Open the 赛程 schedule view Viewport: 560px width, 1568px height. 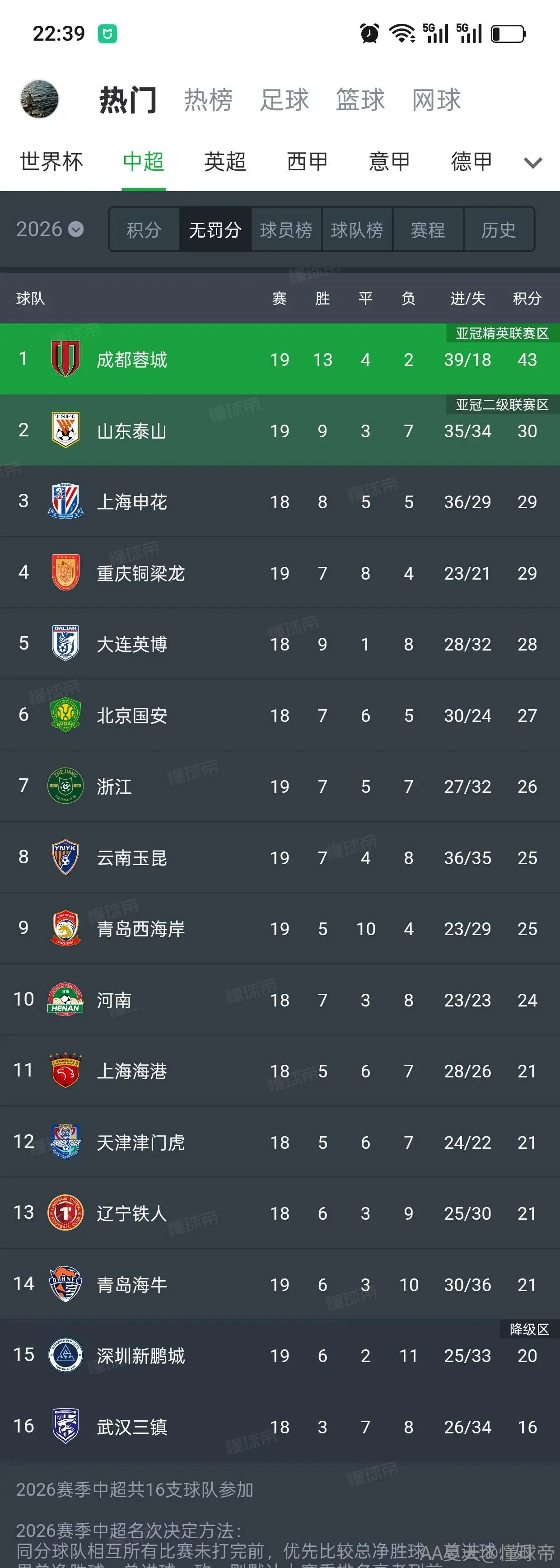pos(428,229)
